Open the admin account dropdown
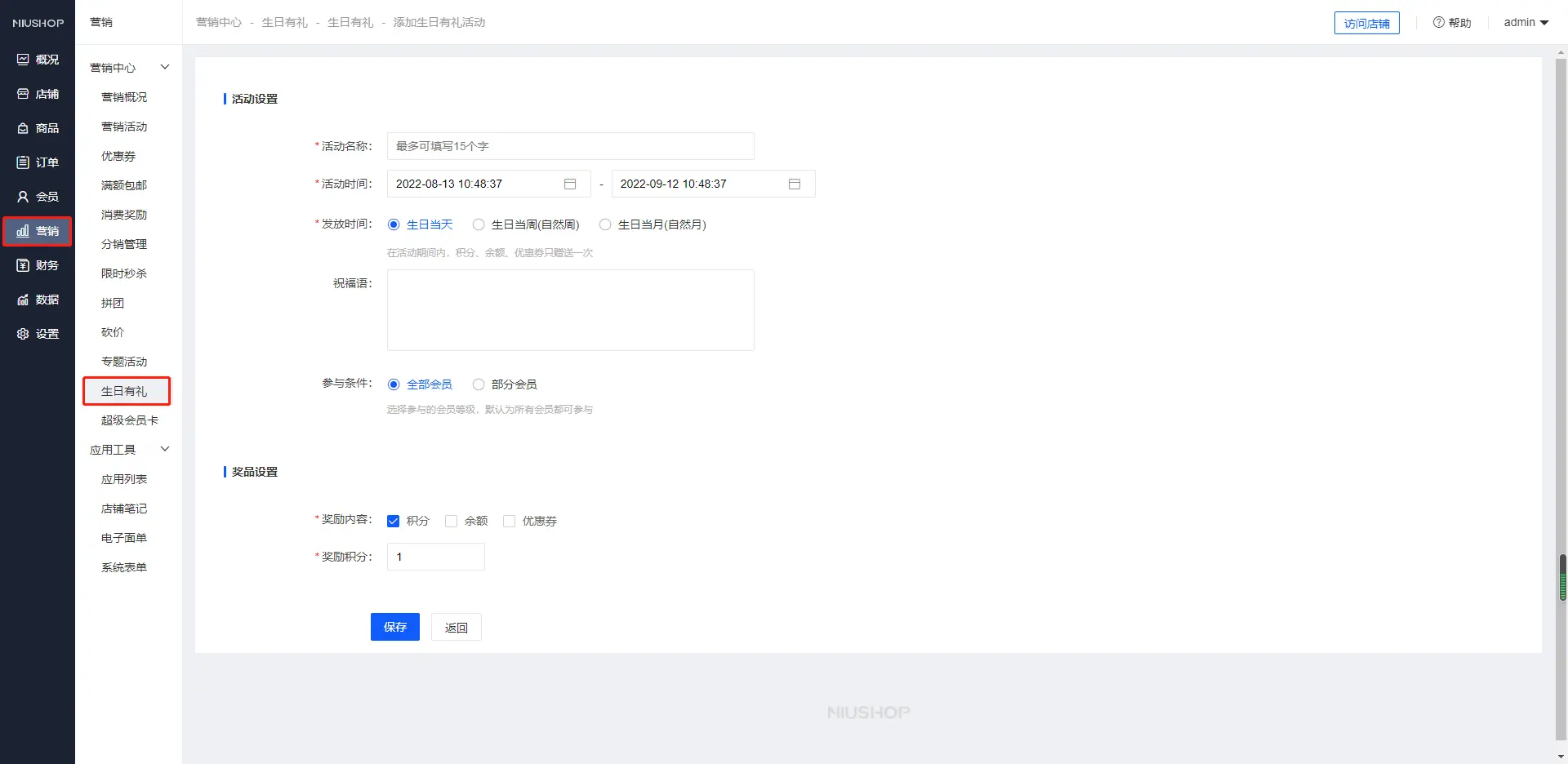The height and width of the screenshot is (764, 1568). [x=1526, y=22]
